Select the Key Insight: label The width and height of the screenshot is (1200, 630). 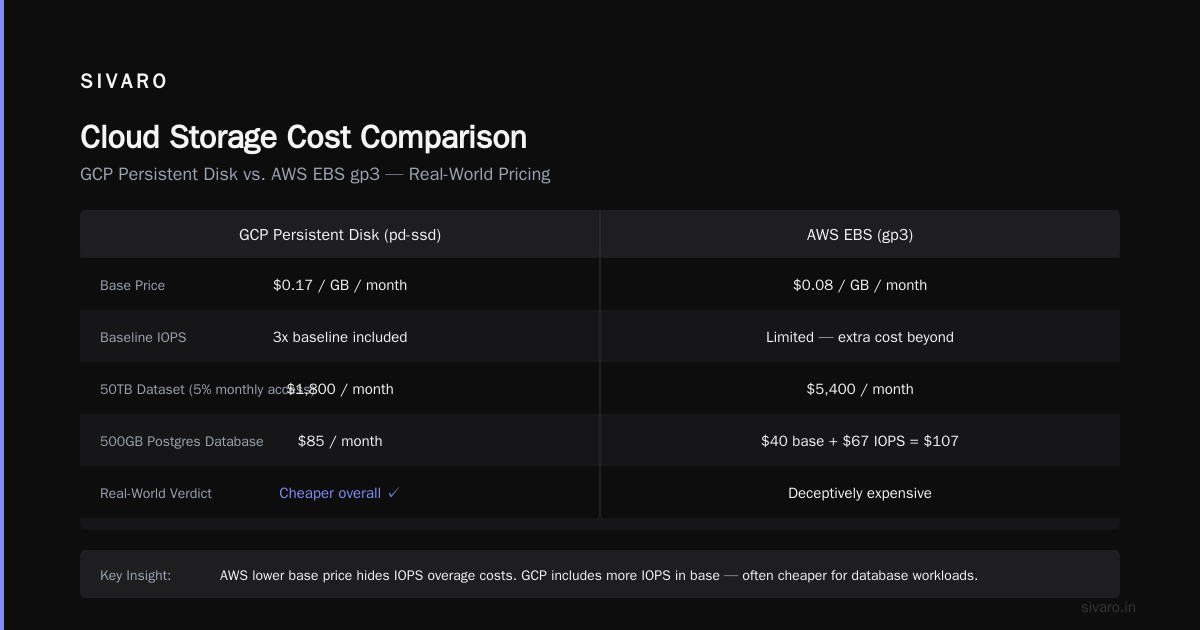click(x=135, y=576)
